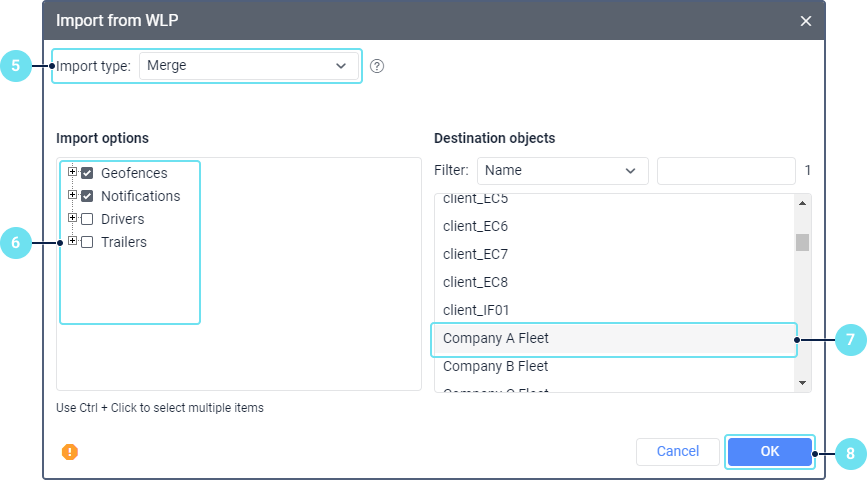
Task: Click the orange warning icon
Action: point(69,452)
